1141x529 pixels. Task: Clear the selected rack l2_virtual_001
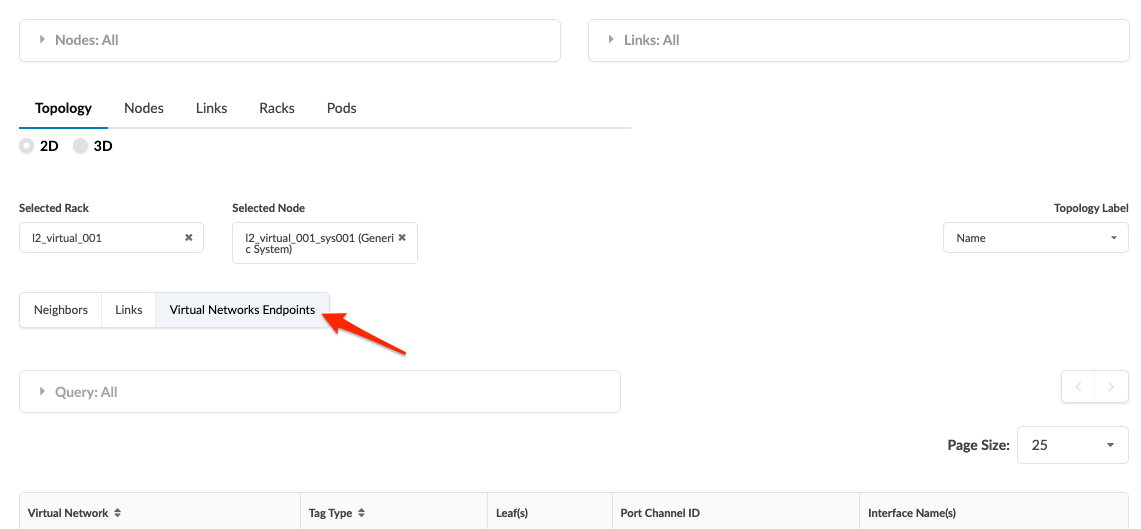[188, 238]
